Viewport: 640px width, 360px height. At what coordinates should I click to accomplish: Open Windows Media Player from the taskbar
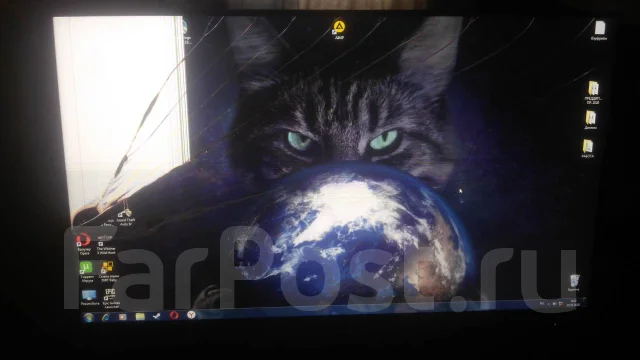pyautogui.click(x=122, y=316)
